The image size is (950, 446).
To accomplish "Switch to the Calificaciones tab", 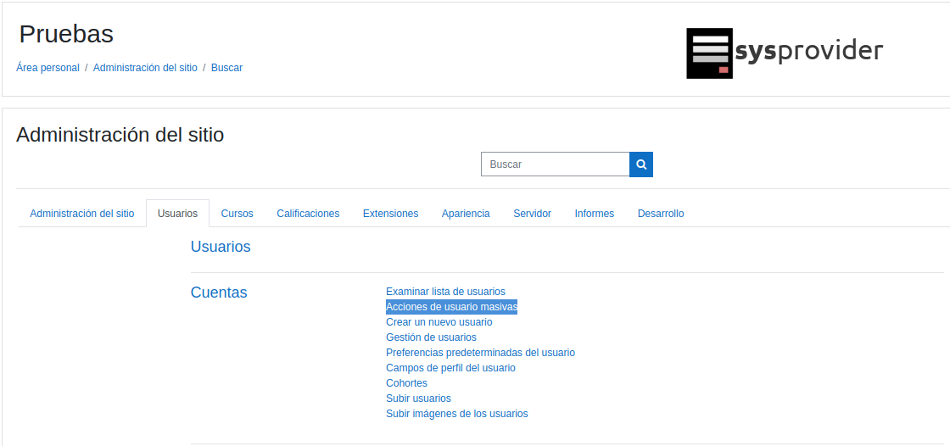I will 308,213.
